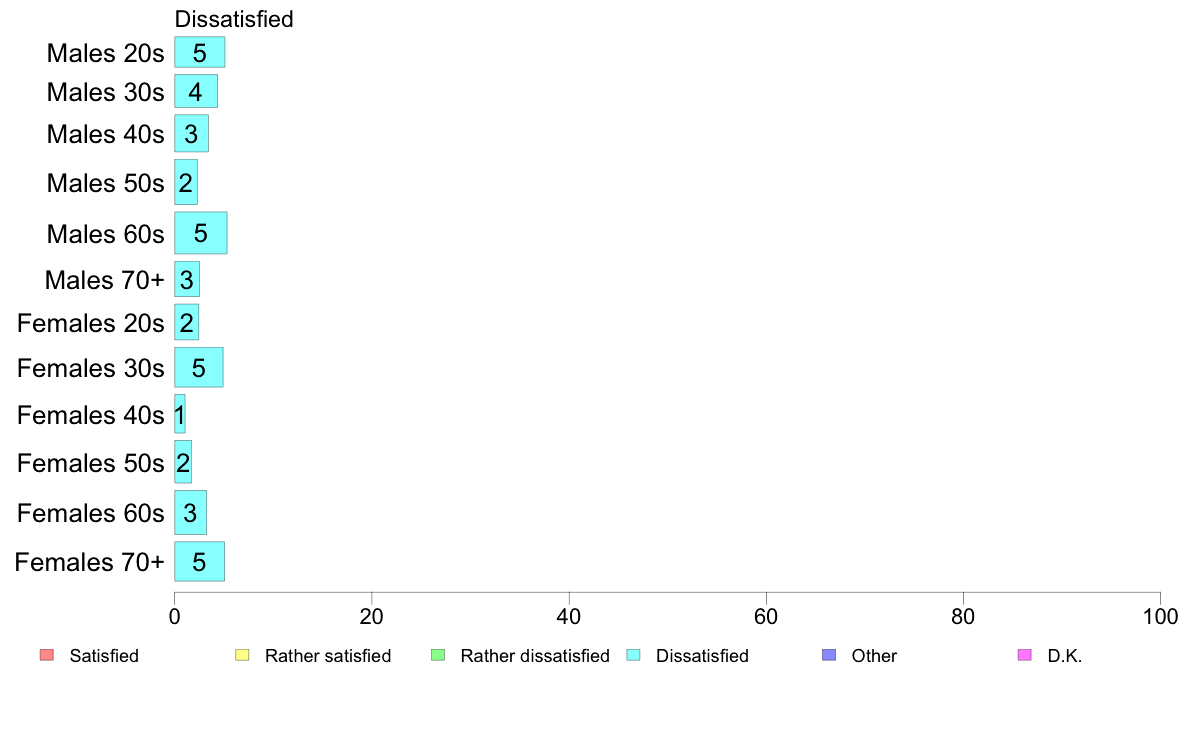1188x736 pixels.
Task: Select the Females 70+ bar
Action: coord(199,562)
